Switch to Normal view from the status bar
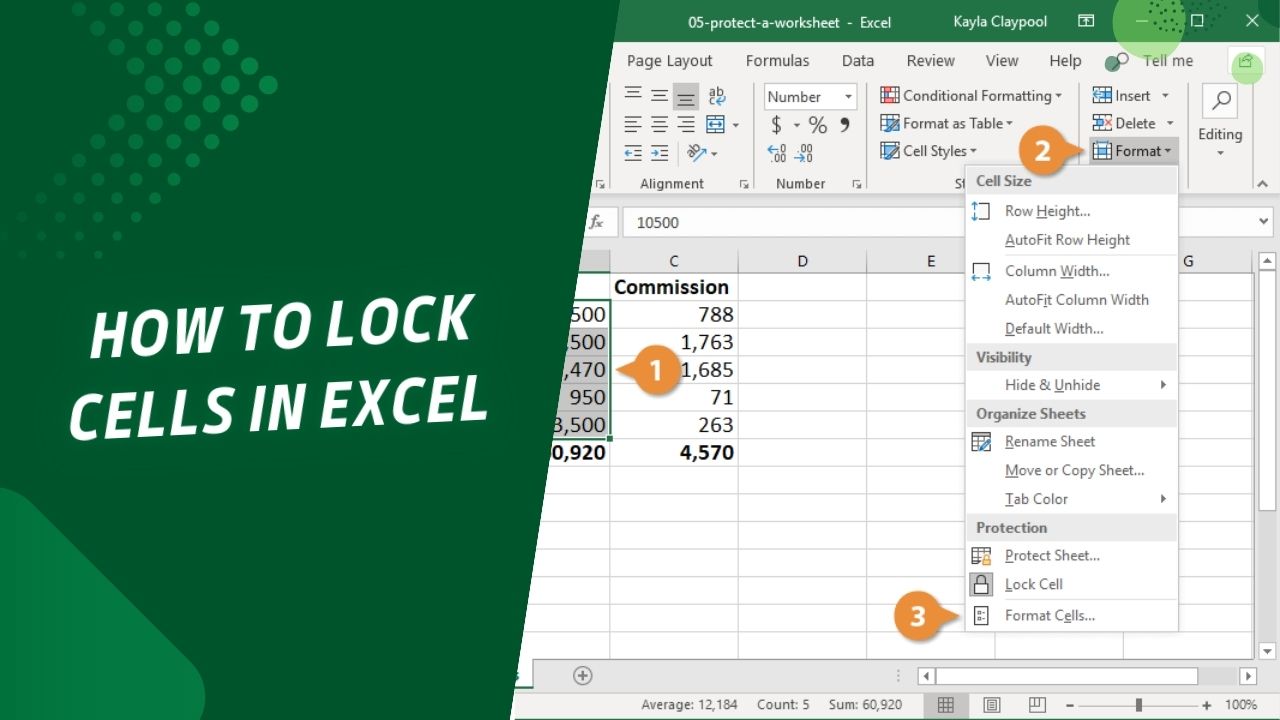Image resolution: width=1280 pixels, height=720 pixels. [945, 705]
